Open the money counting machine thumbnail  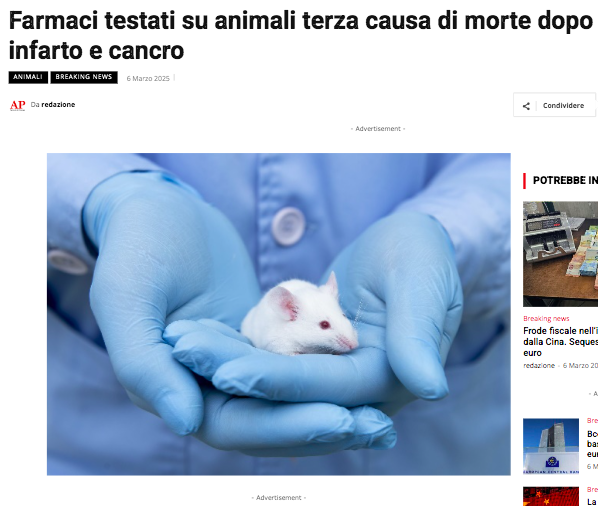tap(560, 254)
